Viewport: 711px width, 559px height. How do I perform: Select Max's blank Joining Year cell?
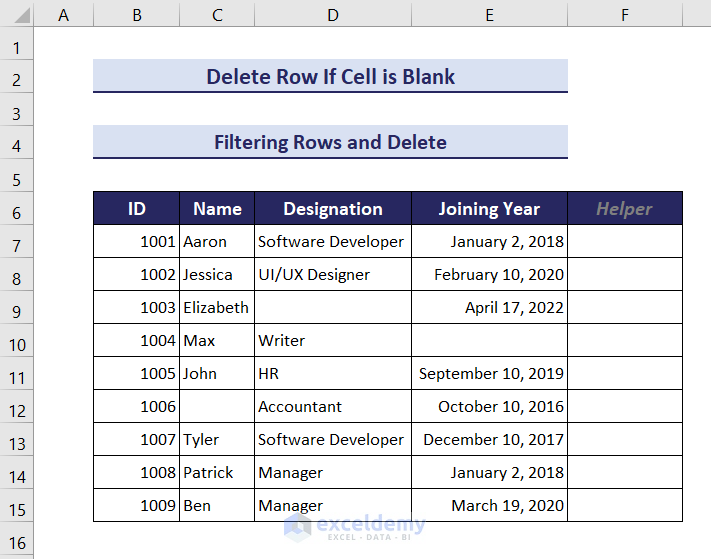[x=489, y=341]
